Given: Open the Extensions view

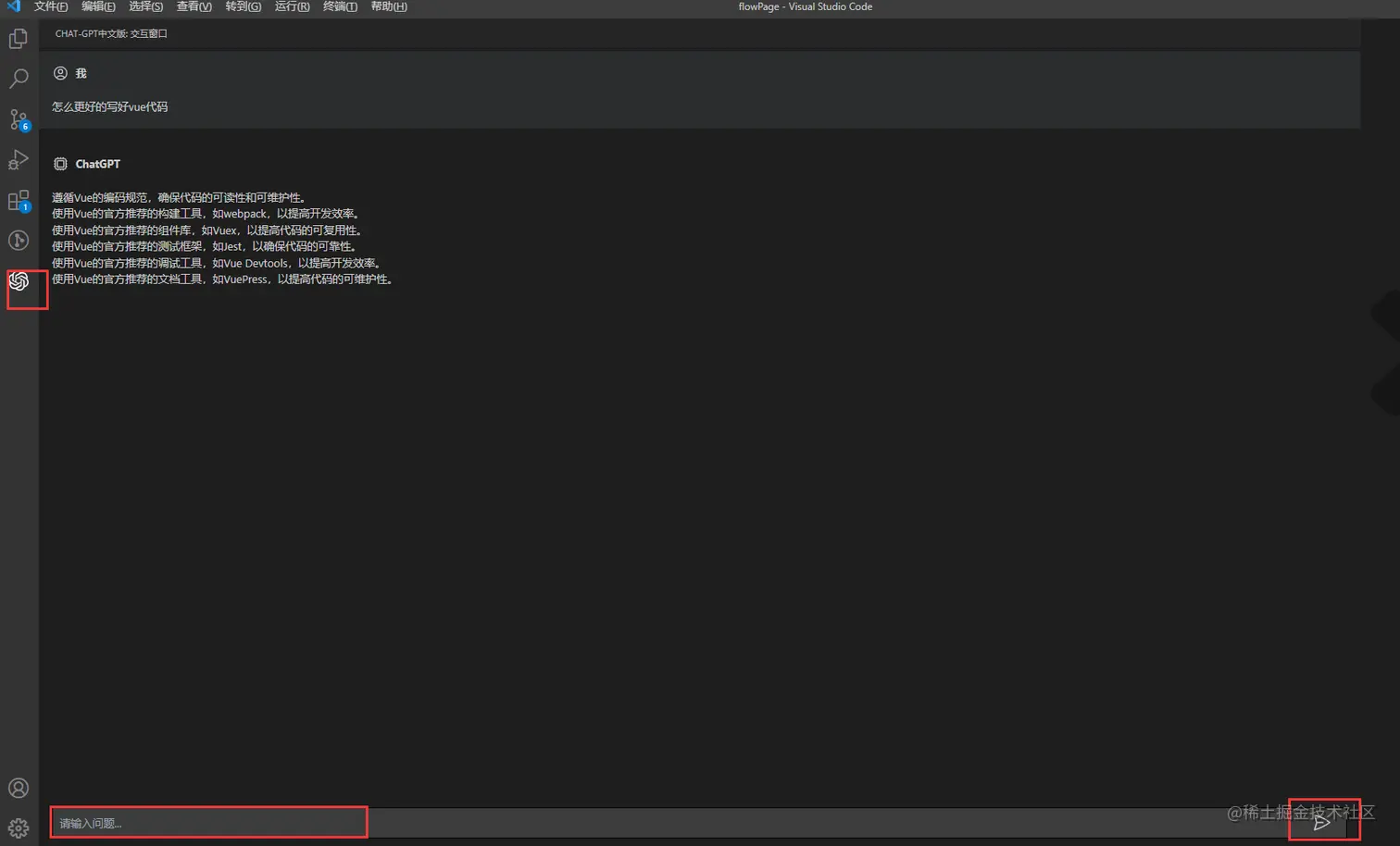Looking at the screenshot, I should (x=19, y=201).
